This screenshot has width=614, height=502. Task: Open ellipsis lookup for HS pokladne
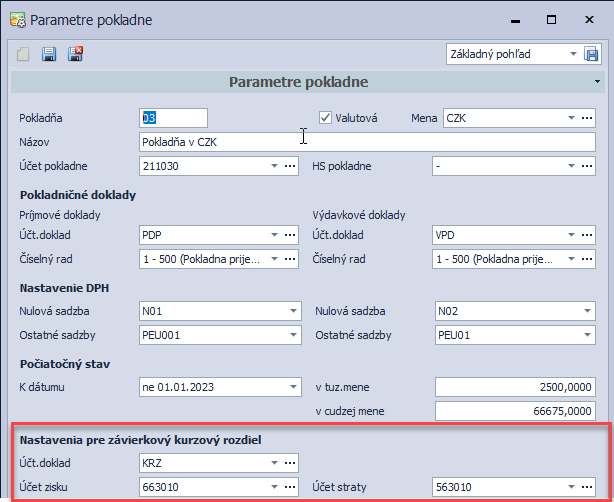[588, 166]
